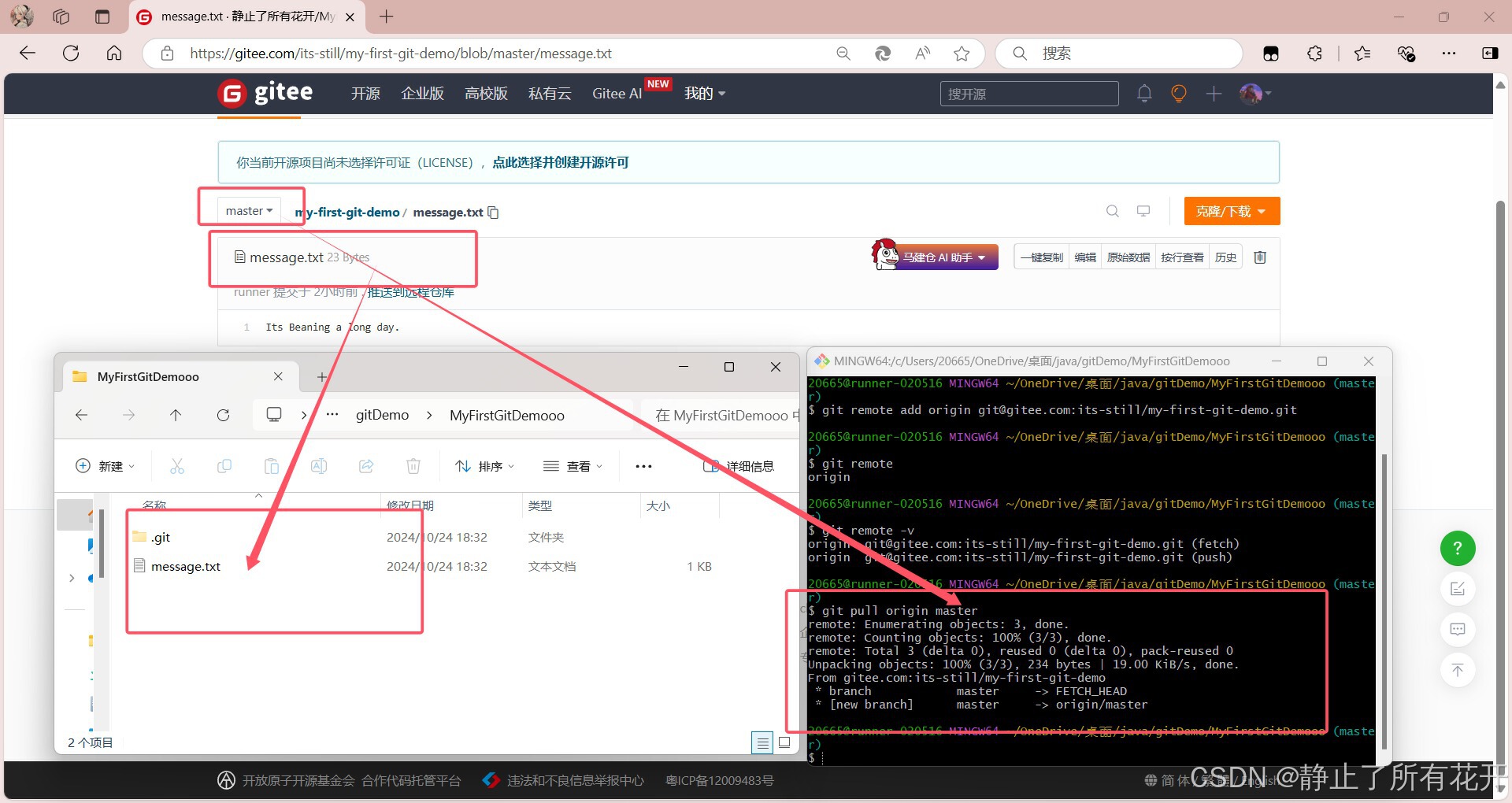Open the master branch dropdown
The width and height of the screenshot is (1512, 803).
click(x=249, y=210)
